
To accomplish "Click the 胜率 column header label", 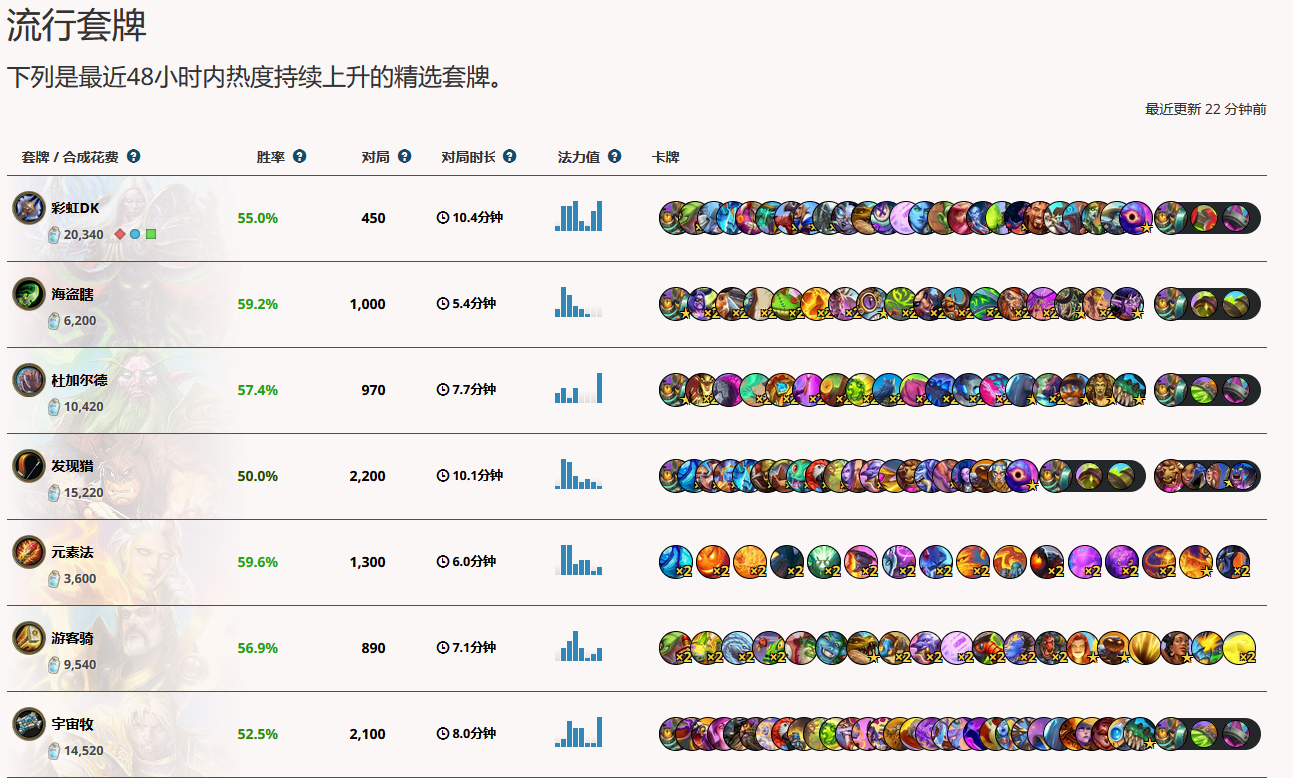I will pyautogui.click(x=271, y=157).
